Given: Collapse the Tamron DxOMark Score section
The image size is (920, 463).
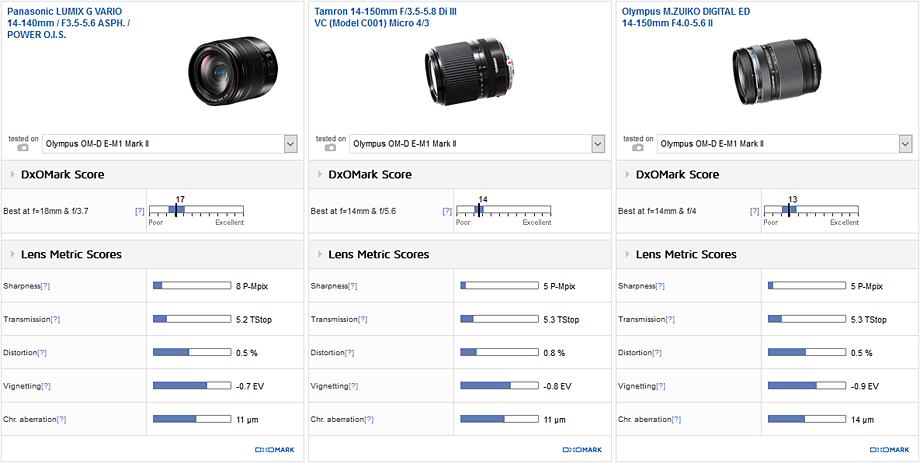Looking at the screenshot, I should coord(320,174).
